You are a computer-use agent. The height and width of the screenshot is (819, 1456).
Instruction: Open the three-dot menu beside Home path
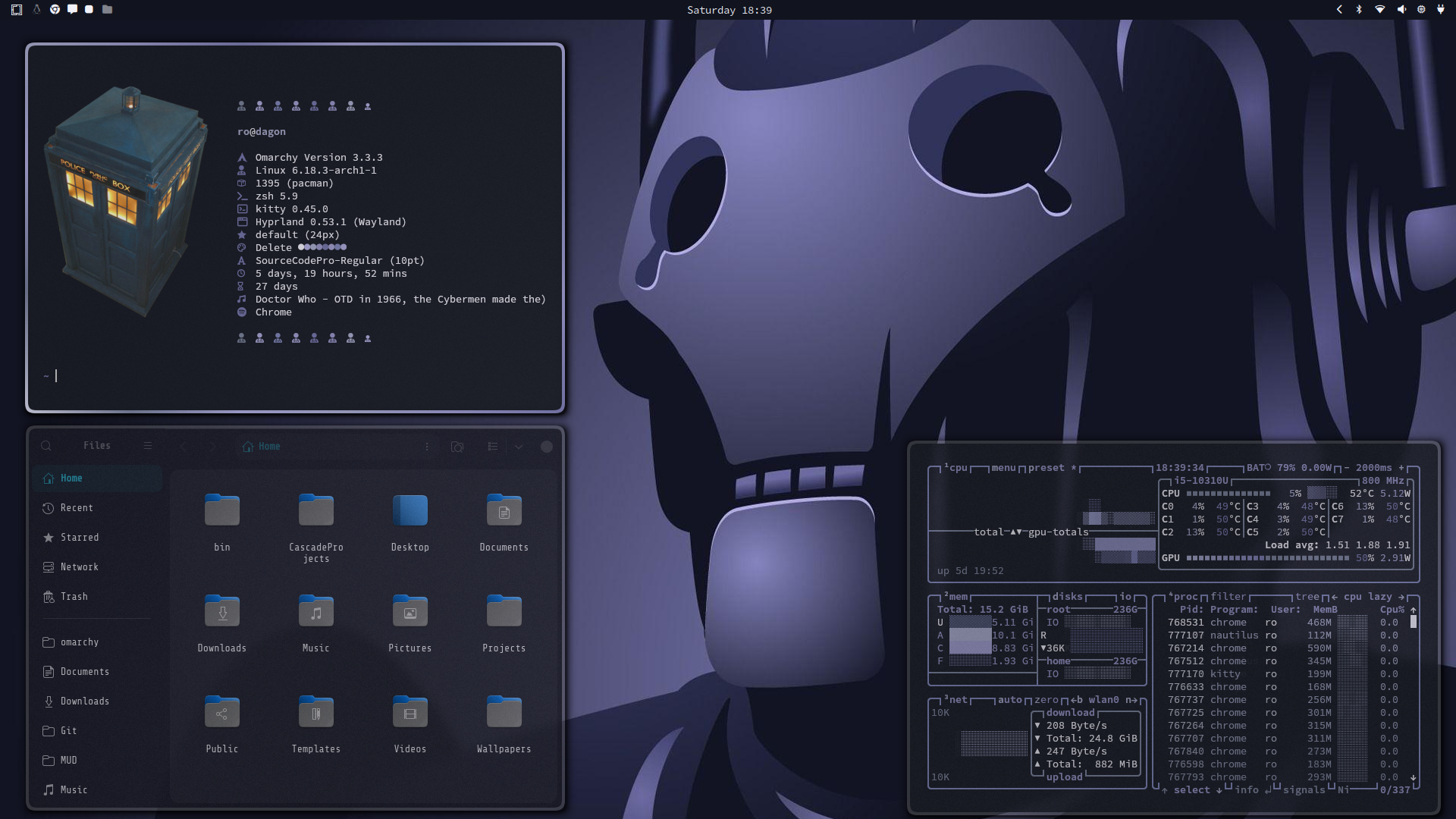(427, 447)
